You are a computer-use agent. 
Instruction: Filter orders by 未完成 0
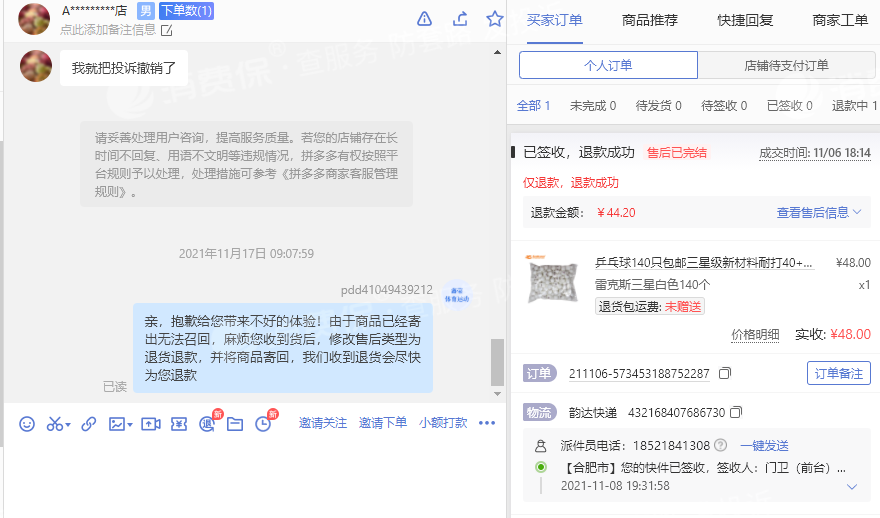593,106
